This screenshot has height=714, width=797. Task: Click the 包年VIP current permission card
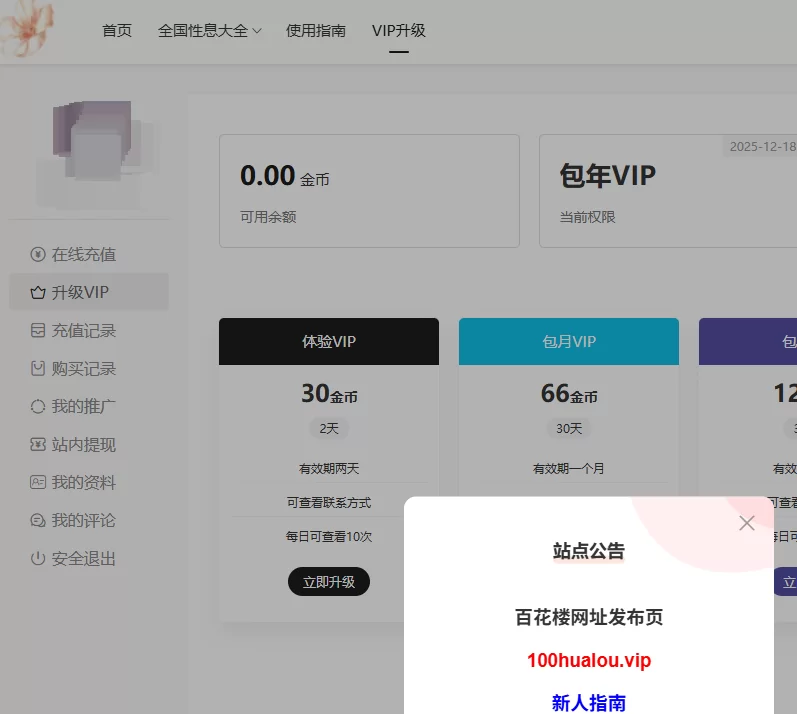pos(668,191)
